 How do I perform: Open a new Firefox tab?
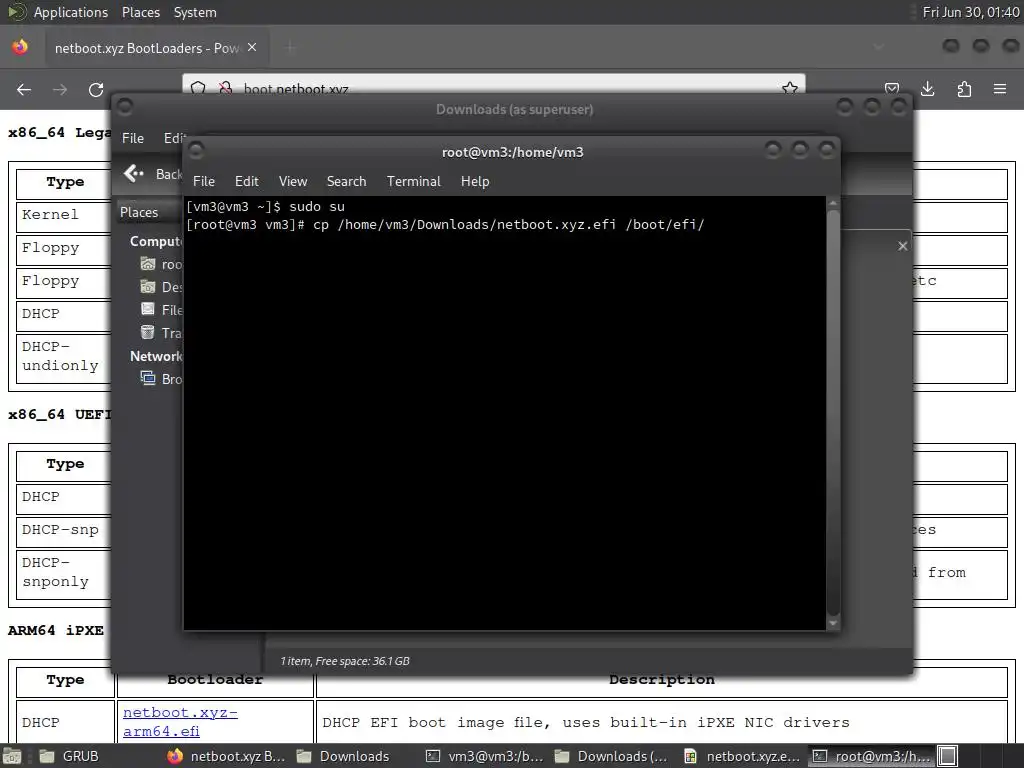[290, 48]
